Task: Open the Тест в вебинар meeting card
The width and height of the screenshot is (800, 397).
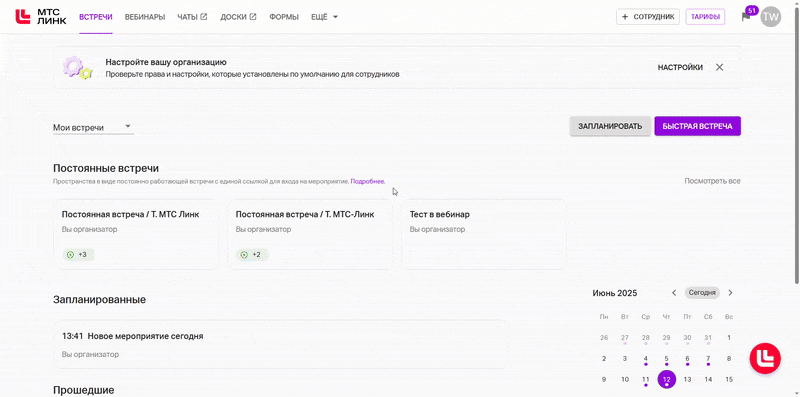Action: tap(484, 234)
